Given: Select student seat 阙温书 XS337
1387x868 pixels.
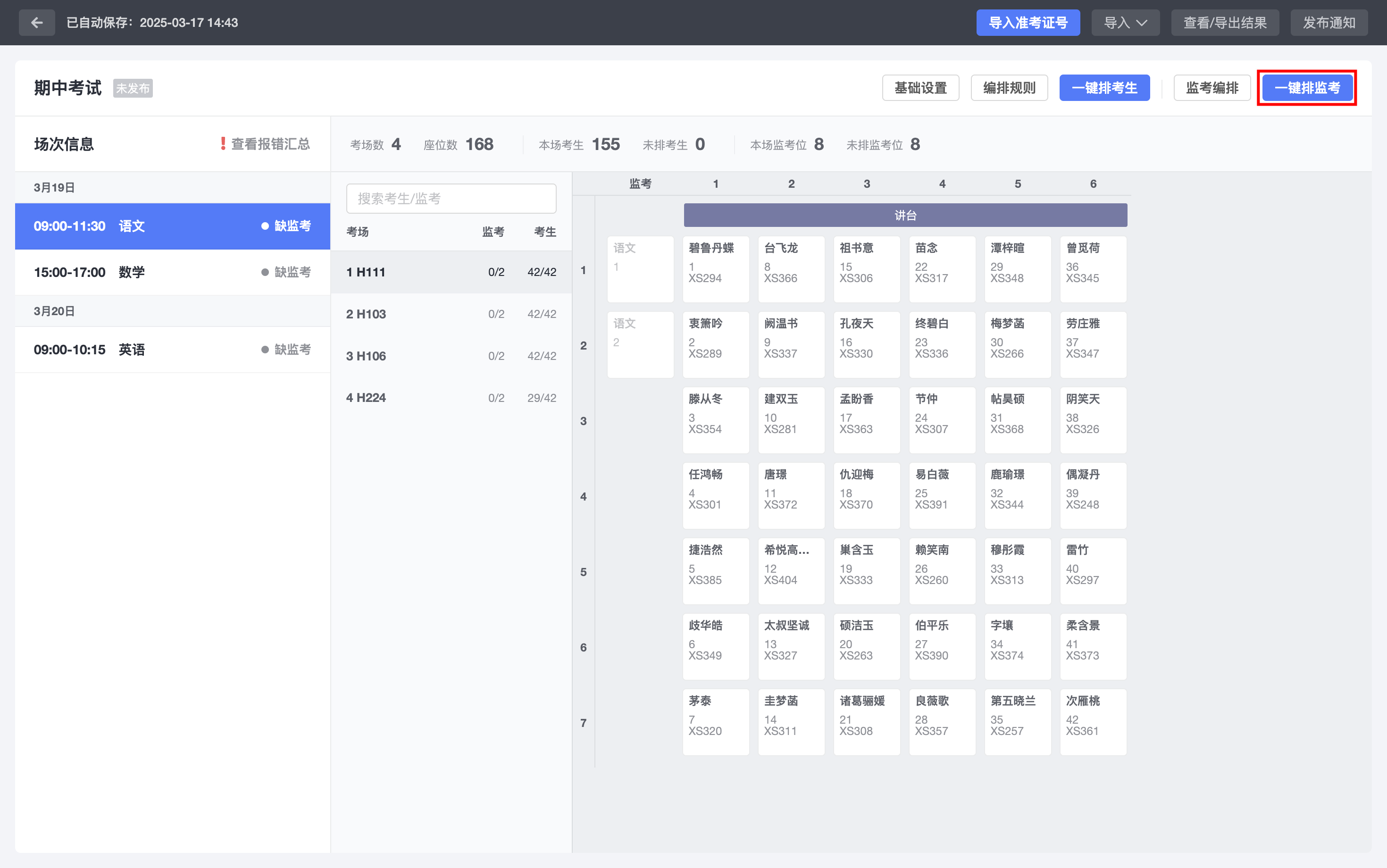Looking at the screenshot, I should [791, 344].
